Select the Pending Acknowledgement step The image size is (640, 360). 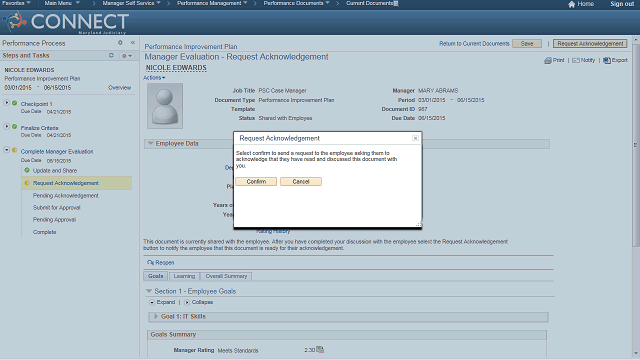pyautogui.click(x=66, y=196)
